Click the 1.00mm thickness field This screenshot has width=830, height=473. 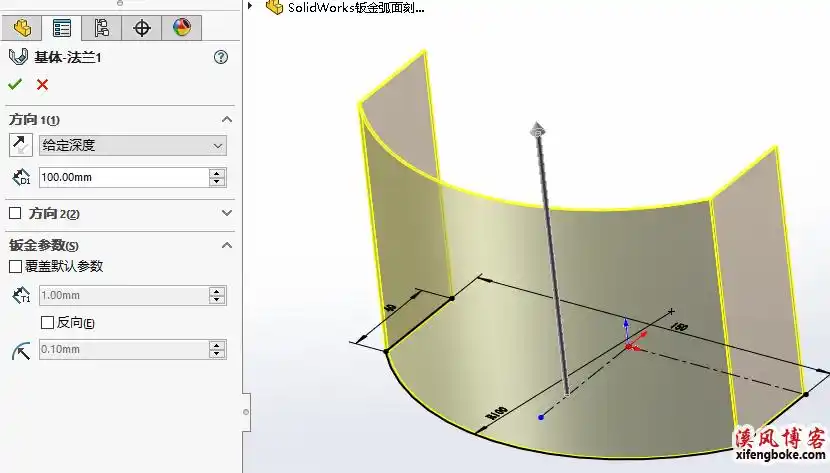(x=124, y=295)
